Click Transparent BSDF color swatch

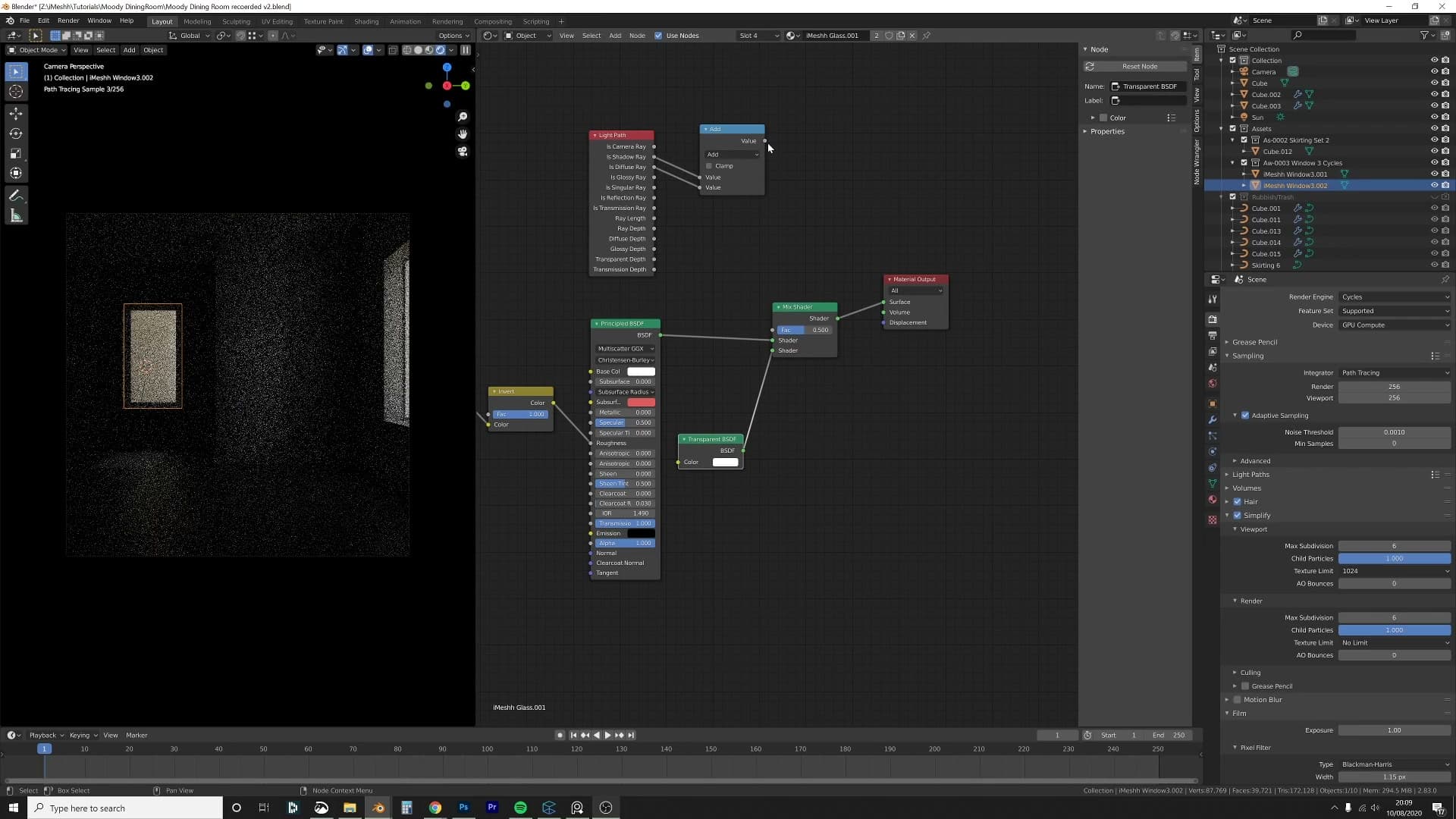point(725,463)
